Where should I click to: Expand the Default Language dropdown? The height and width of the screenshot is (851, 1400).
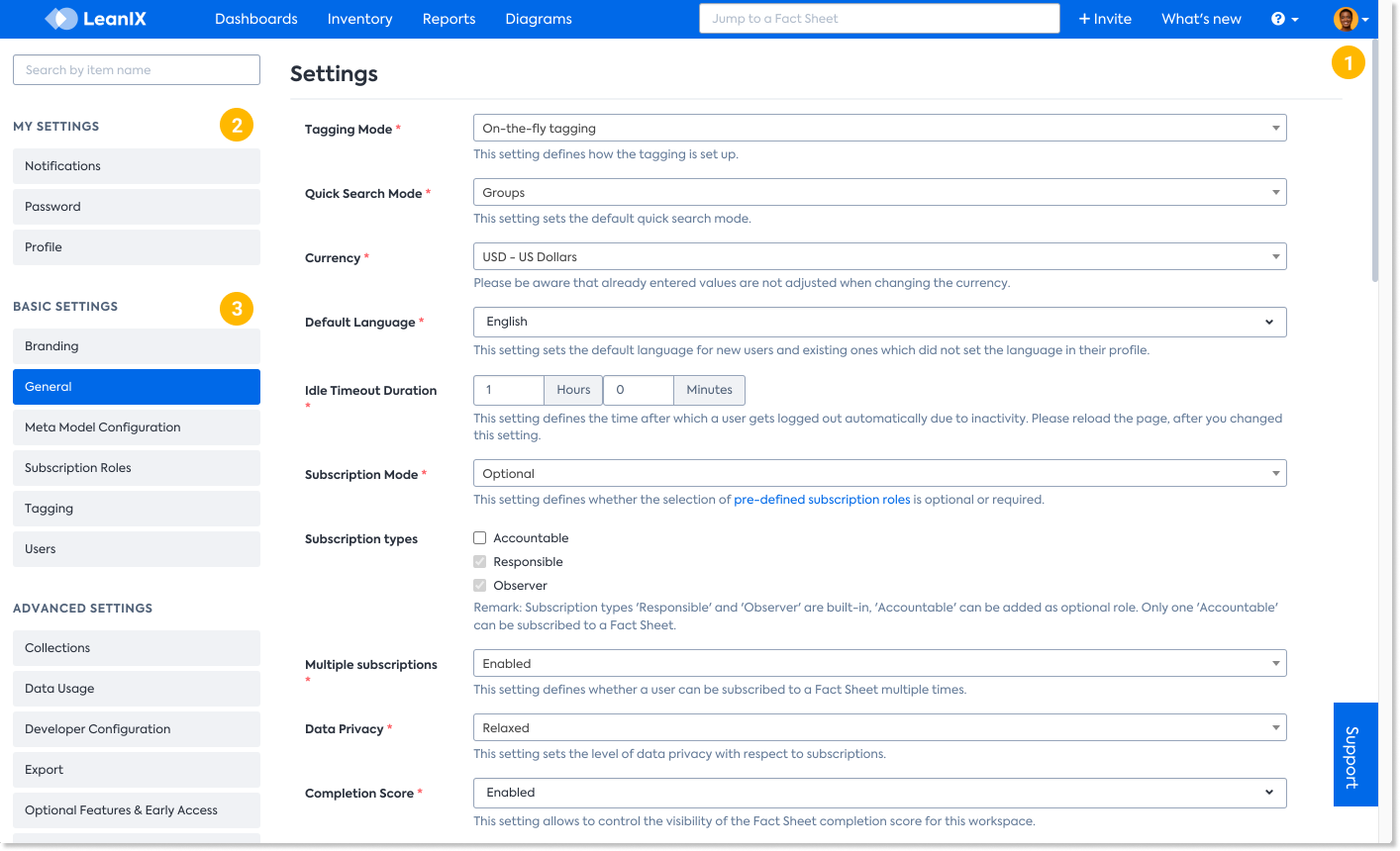tap(880, 322)
